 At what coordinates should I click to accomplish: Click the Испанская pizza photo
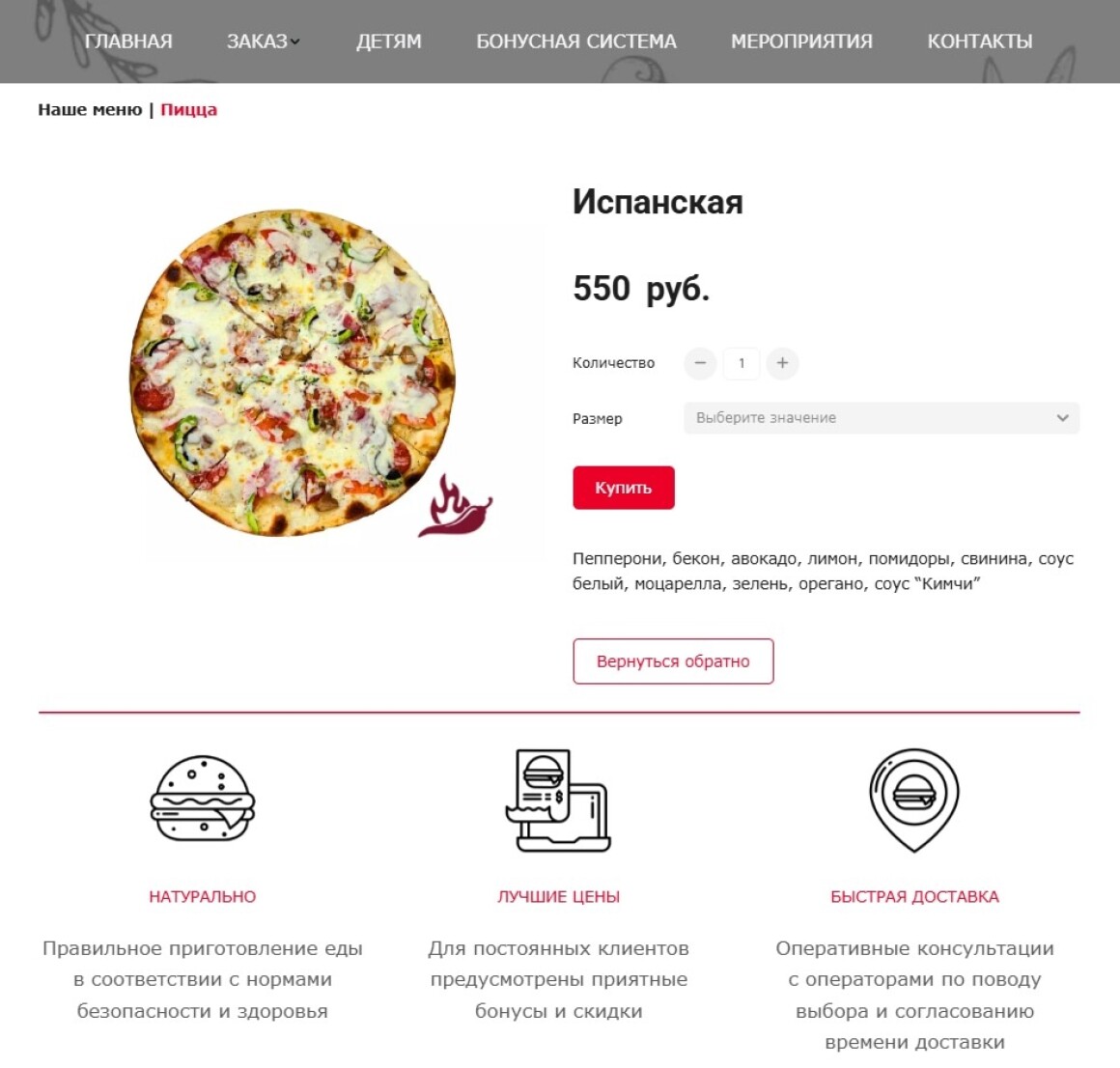click(x=293, y=372)
